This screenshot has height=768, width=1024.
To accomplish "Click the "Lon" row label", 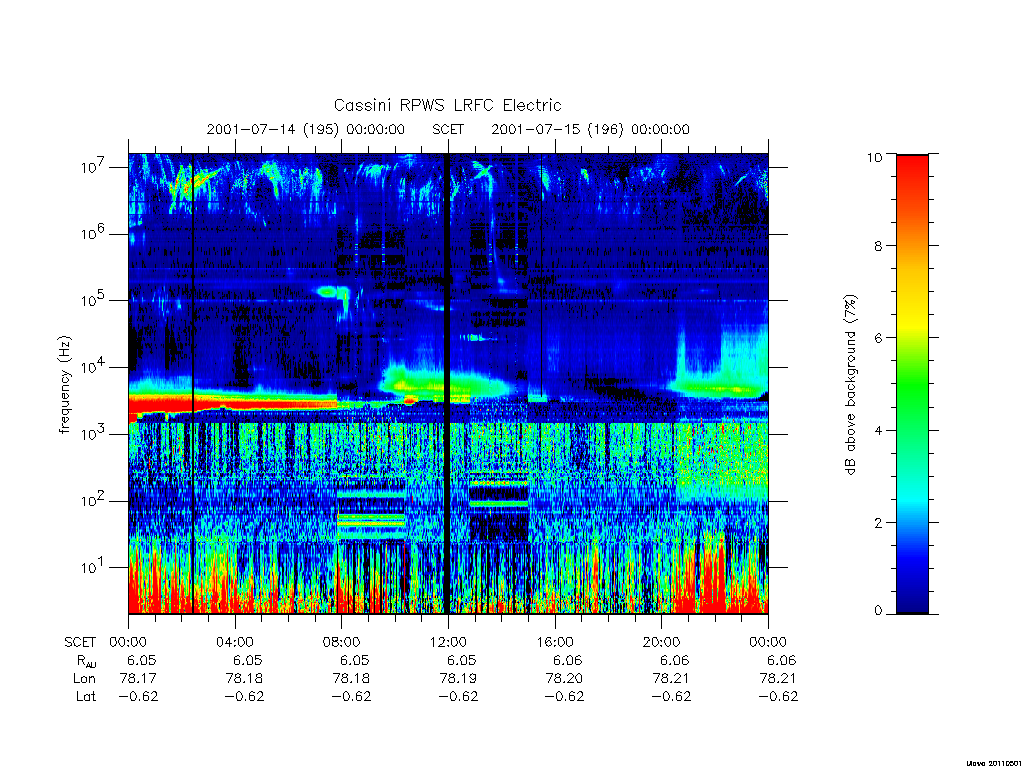I will pos(84,679).
